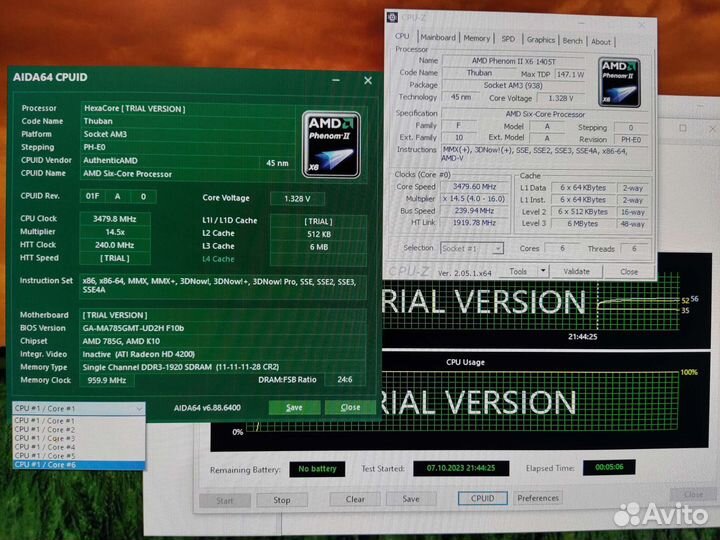720x540 pixels.
Task: Click the Validate button in CPU-Z
Action: pos(576,271)
